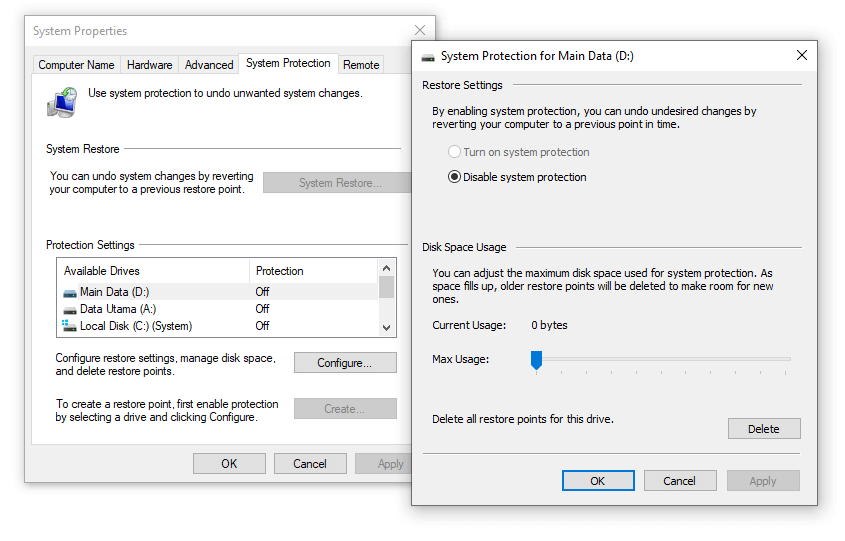
Task: Click the far right of the Max Usage slider track
Action: tap(788, 359)
